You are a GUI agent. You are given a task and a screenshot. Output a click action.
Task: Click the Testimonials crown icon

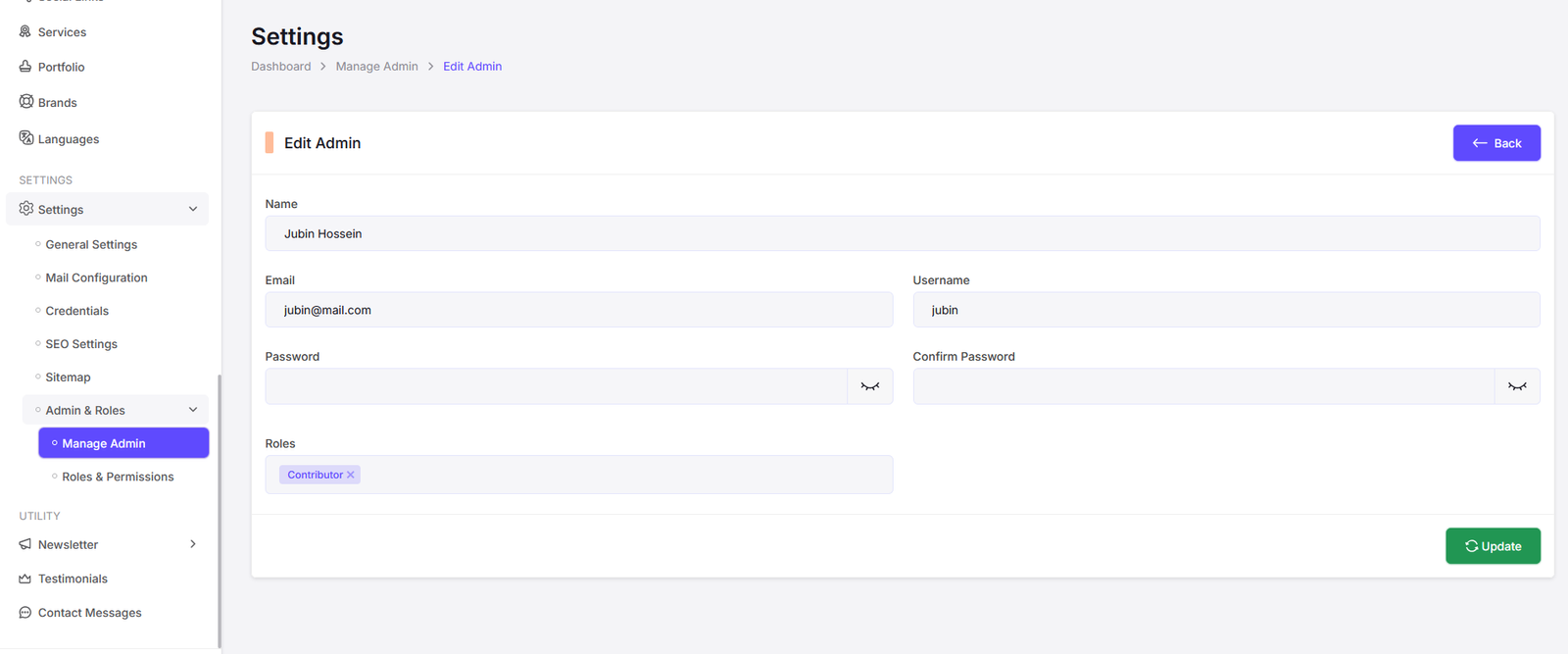point(25,579)
